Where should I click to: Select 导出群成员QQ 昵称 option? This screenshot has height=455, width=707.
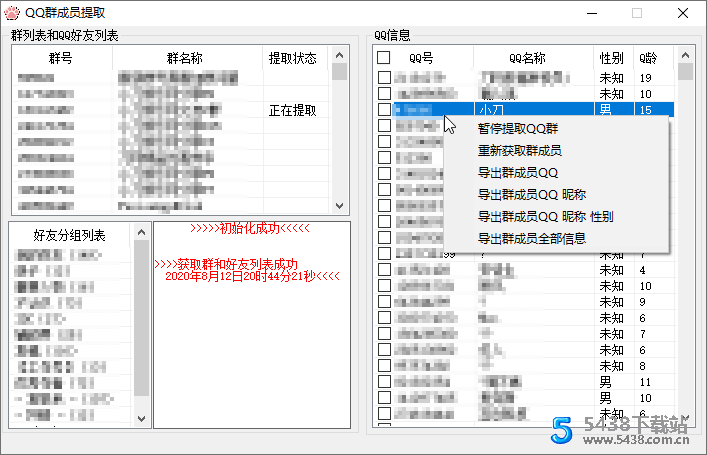click(x=532, y=195)
